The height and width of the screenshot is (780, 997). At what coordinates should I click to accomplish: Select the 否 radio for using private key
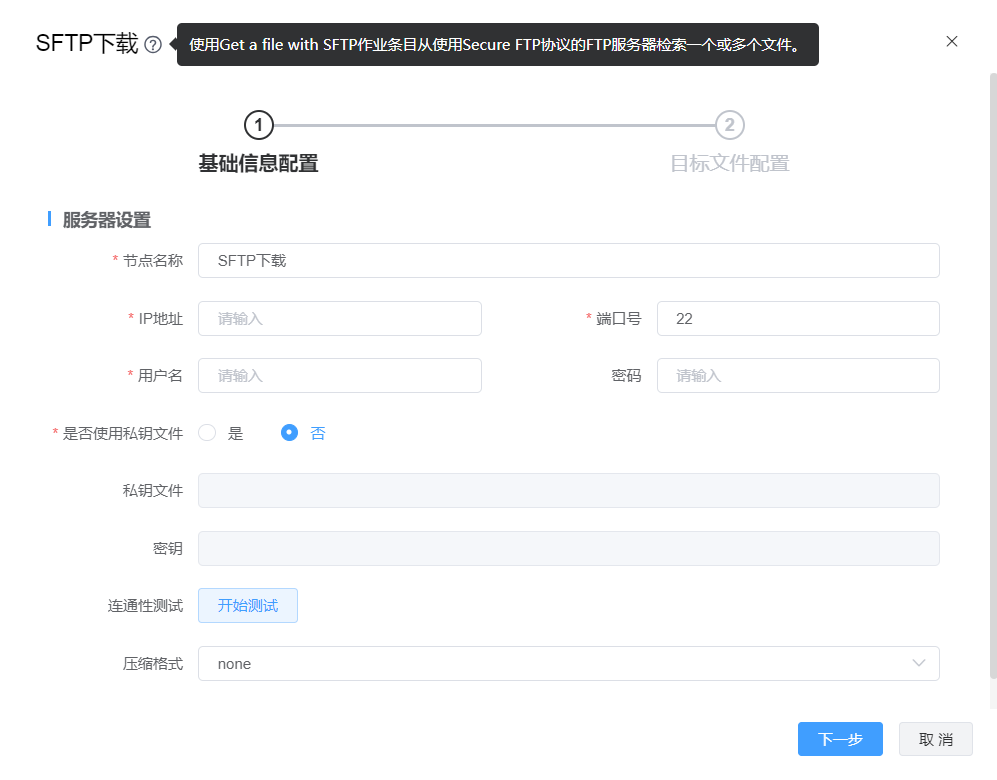(290, 433)
